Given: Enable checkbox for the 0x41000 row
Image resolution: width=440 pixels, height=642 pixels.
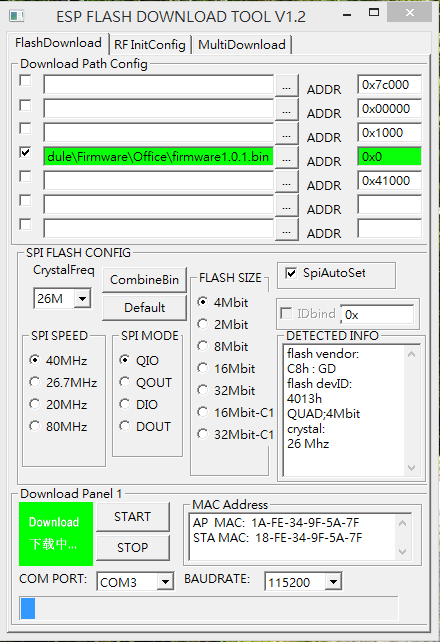Looking at the screenshot, I should (x=25, y=176).
